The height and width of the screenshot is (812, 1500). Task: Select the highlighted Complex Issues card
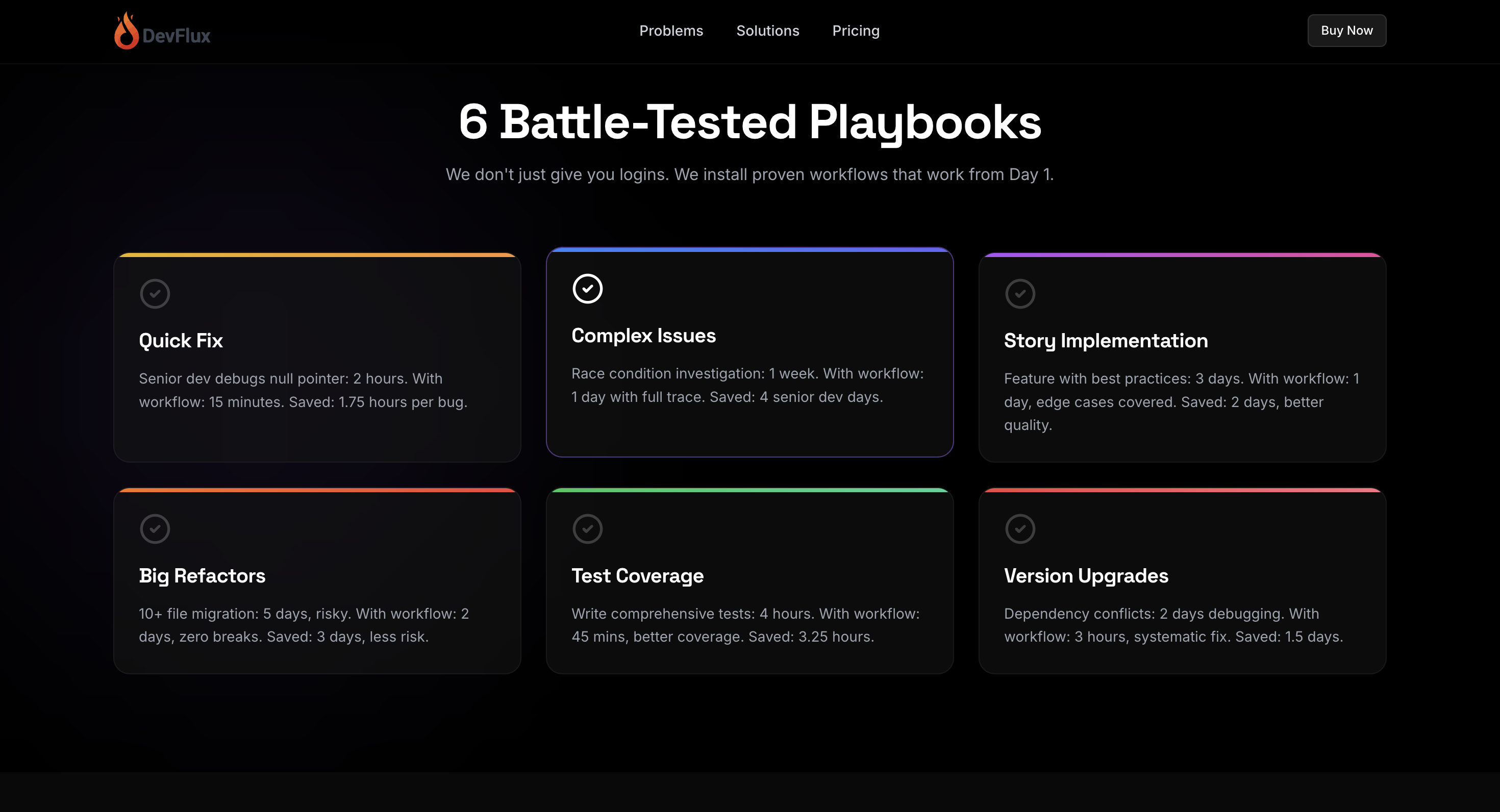[x=750, y=352]
